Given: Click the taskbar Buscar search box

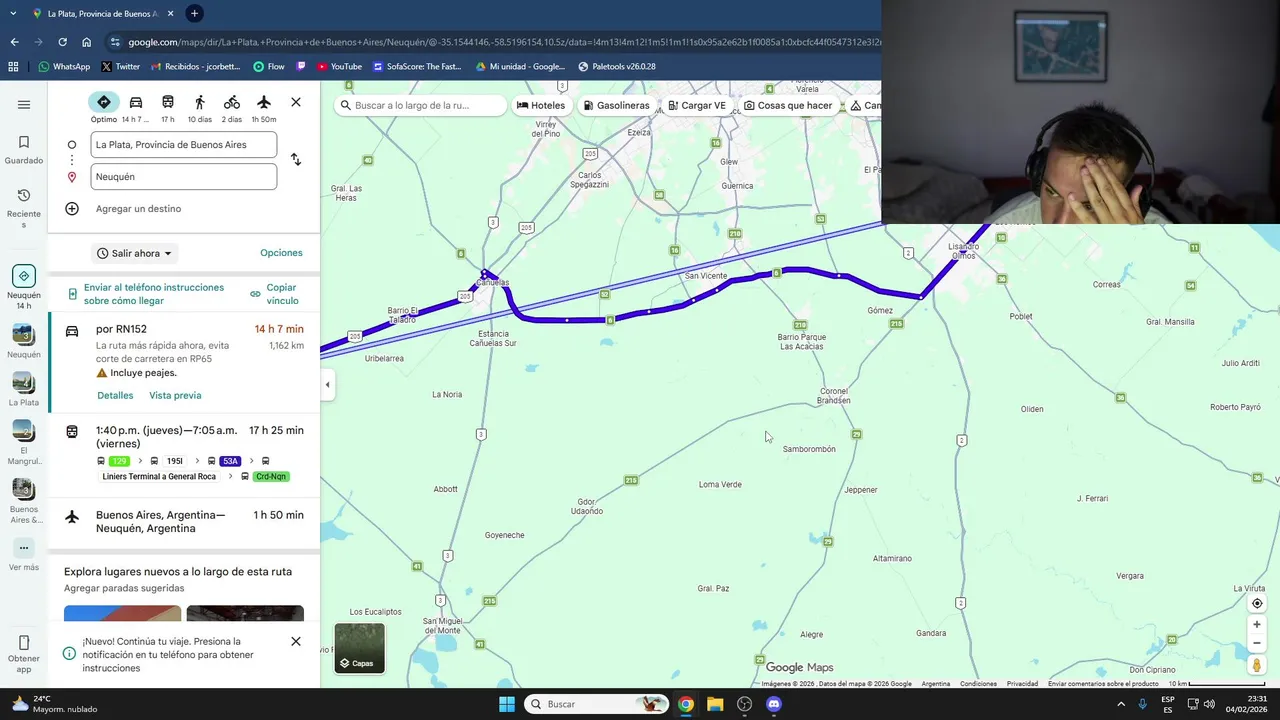Looking at the screenshot, I should tap(596, 704).
